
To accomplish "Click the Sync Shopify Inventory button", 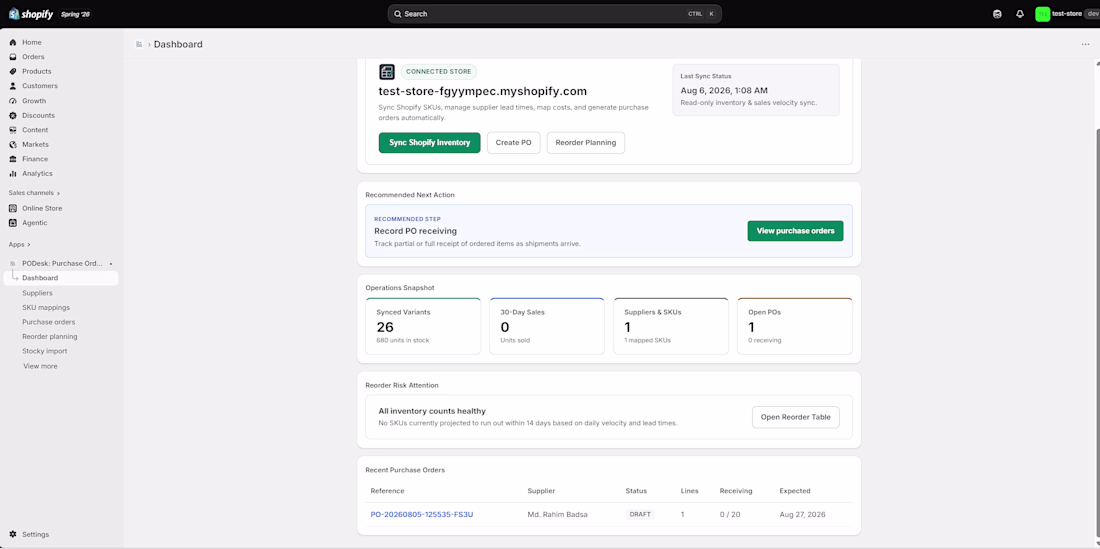I will point(429,142).
